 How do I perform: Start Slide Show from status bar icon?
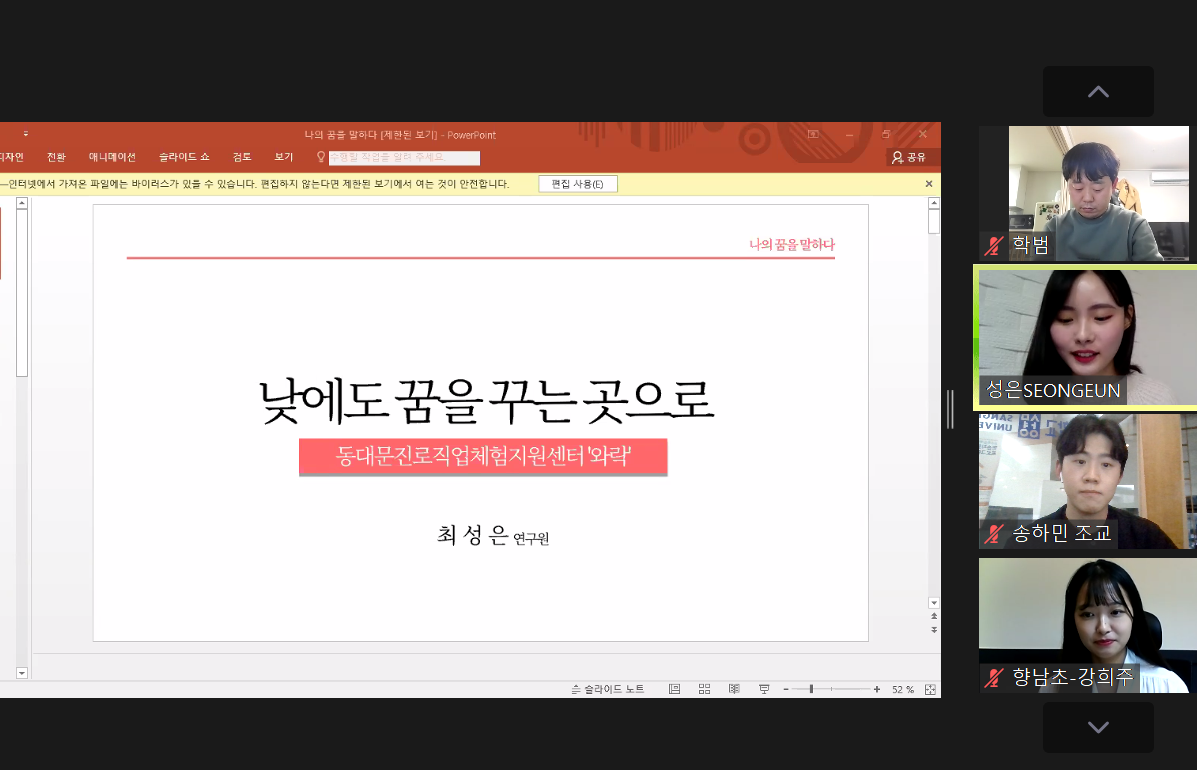pyautogui.click(x=764, y=689)
